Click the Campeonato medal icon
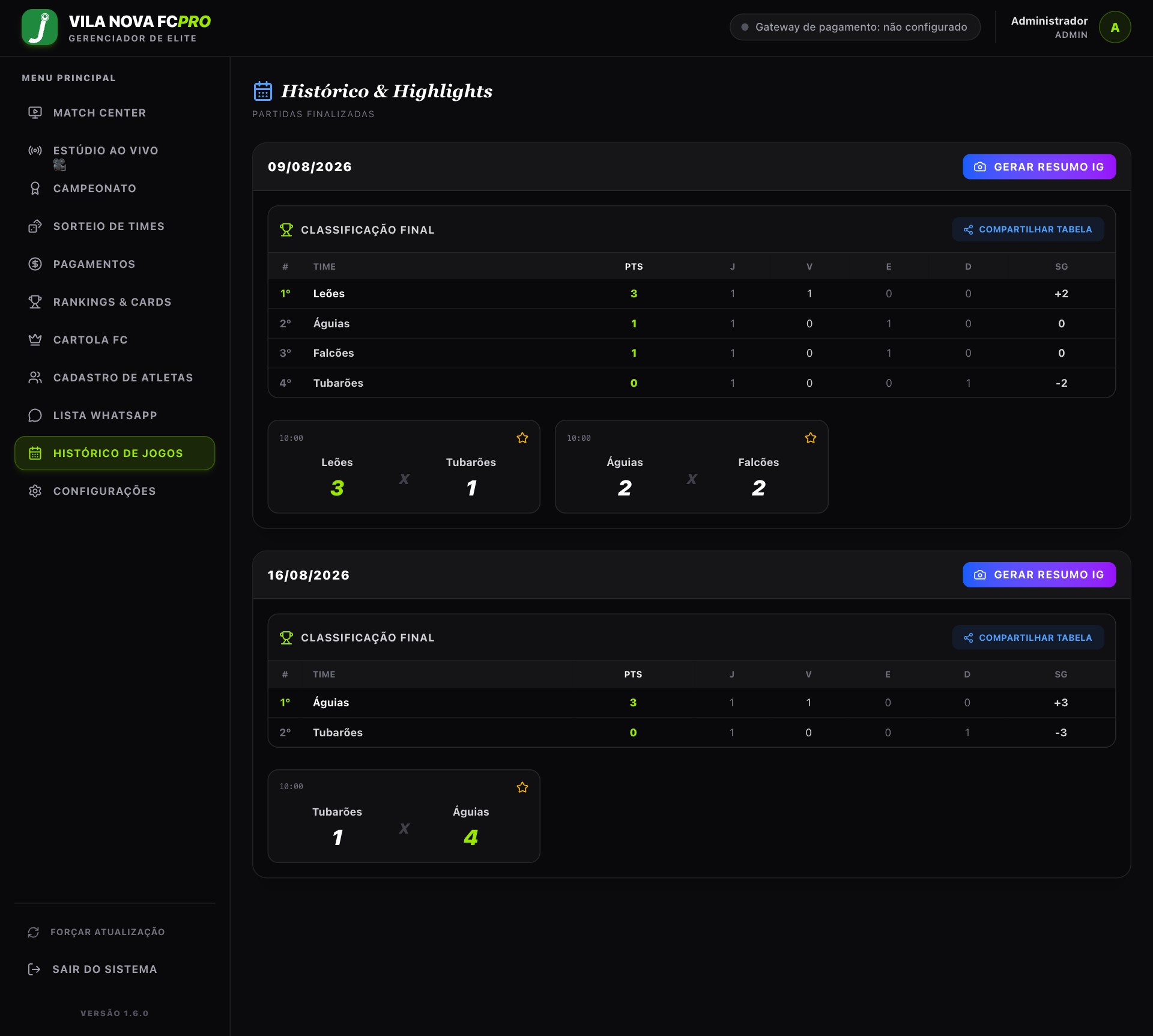 click(35, 189)
